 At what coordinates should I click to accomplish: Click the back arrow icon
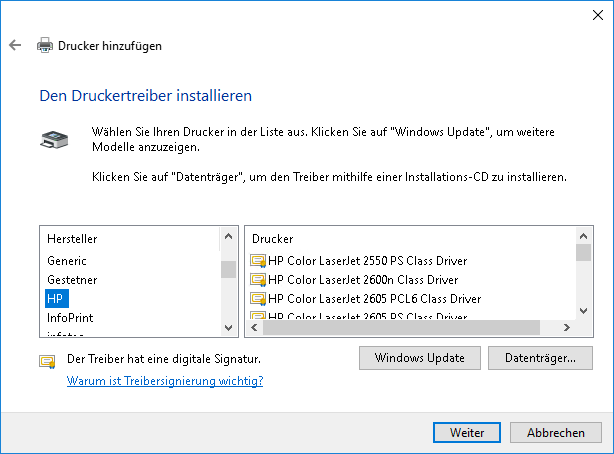tap(15, 45)
